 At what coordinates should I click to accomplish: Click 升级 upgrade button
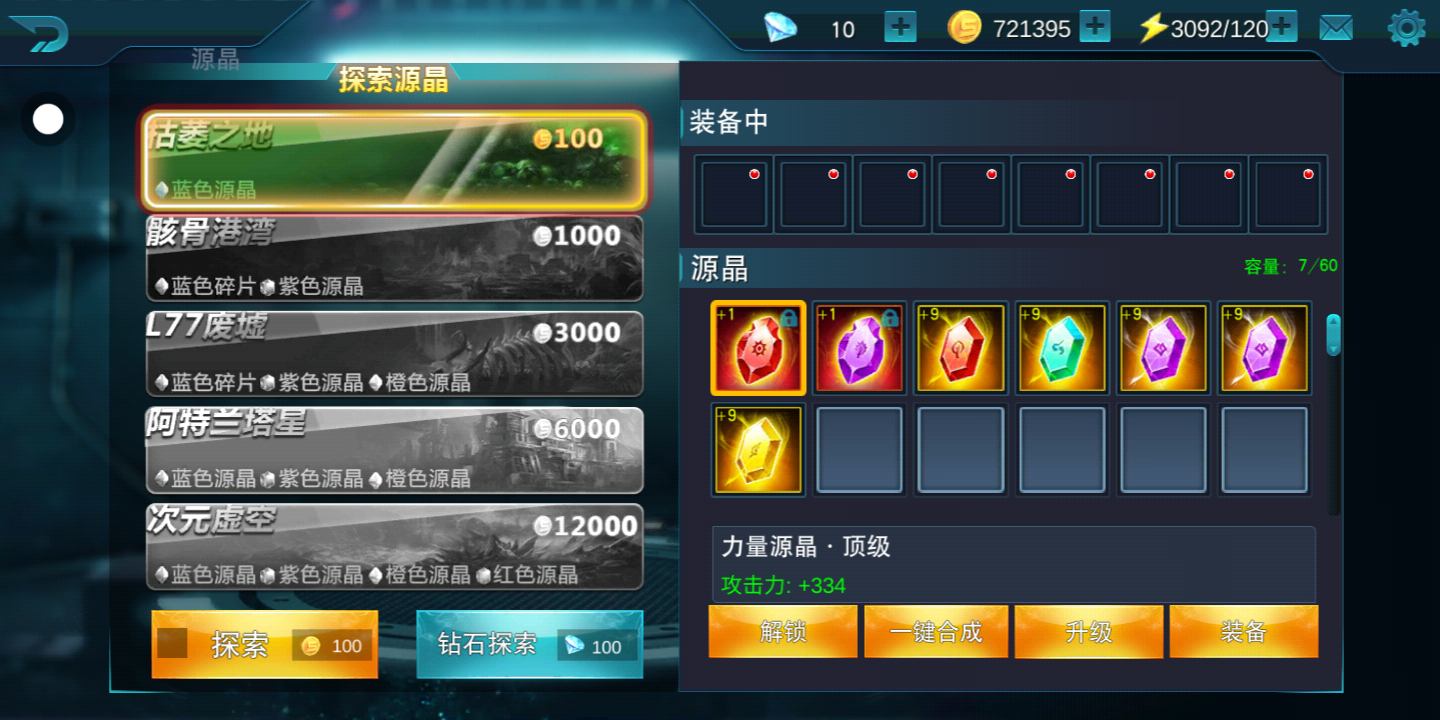1089,631
